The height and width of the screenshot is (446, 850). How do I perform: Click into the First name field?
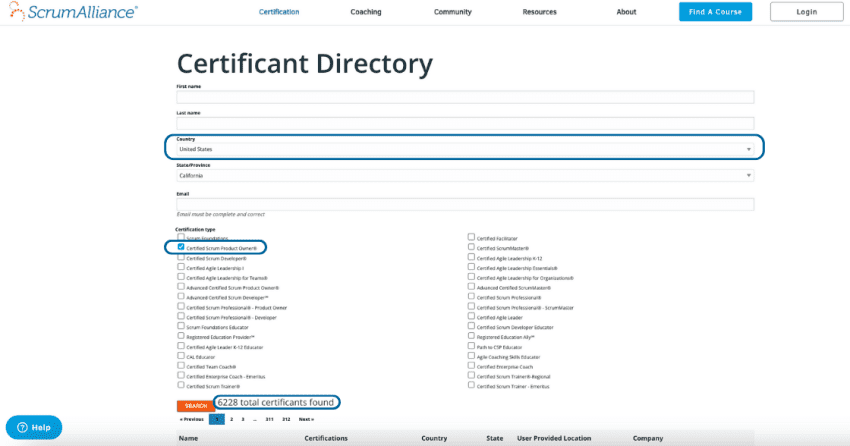[465, 97]
